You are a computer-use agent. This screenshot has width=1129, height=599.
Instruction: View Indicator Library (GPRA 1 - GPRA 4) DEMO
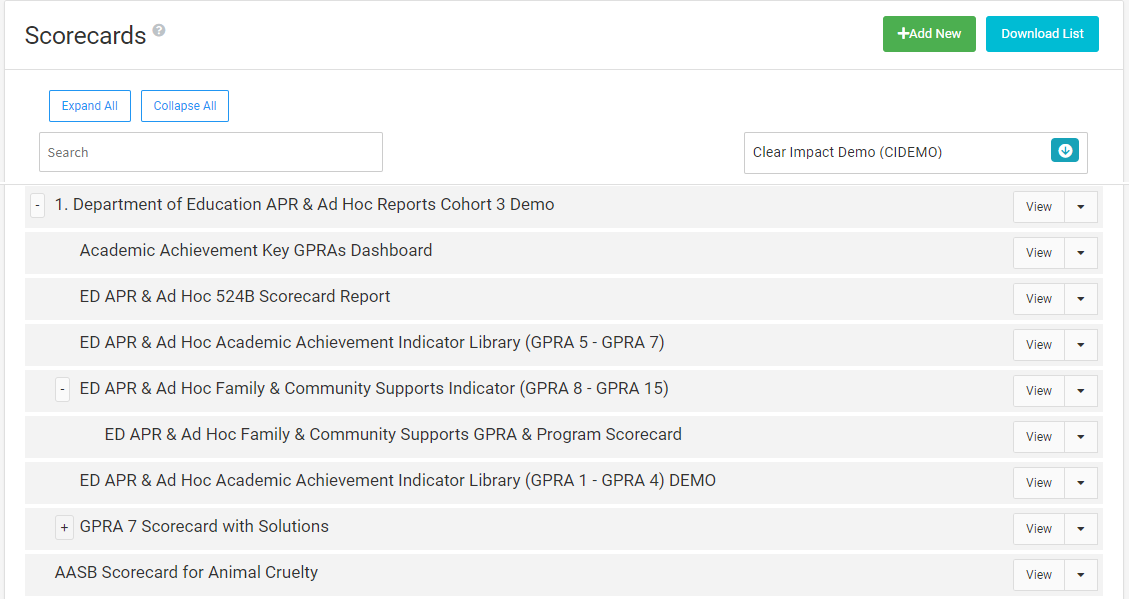click(1038, 483)
